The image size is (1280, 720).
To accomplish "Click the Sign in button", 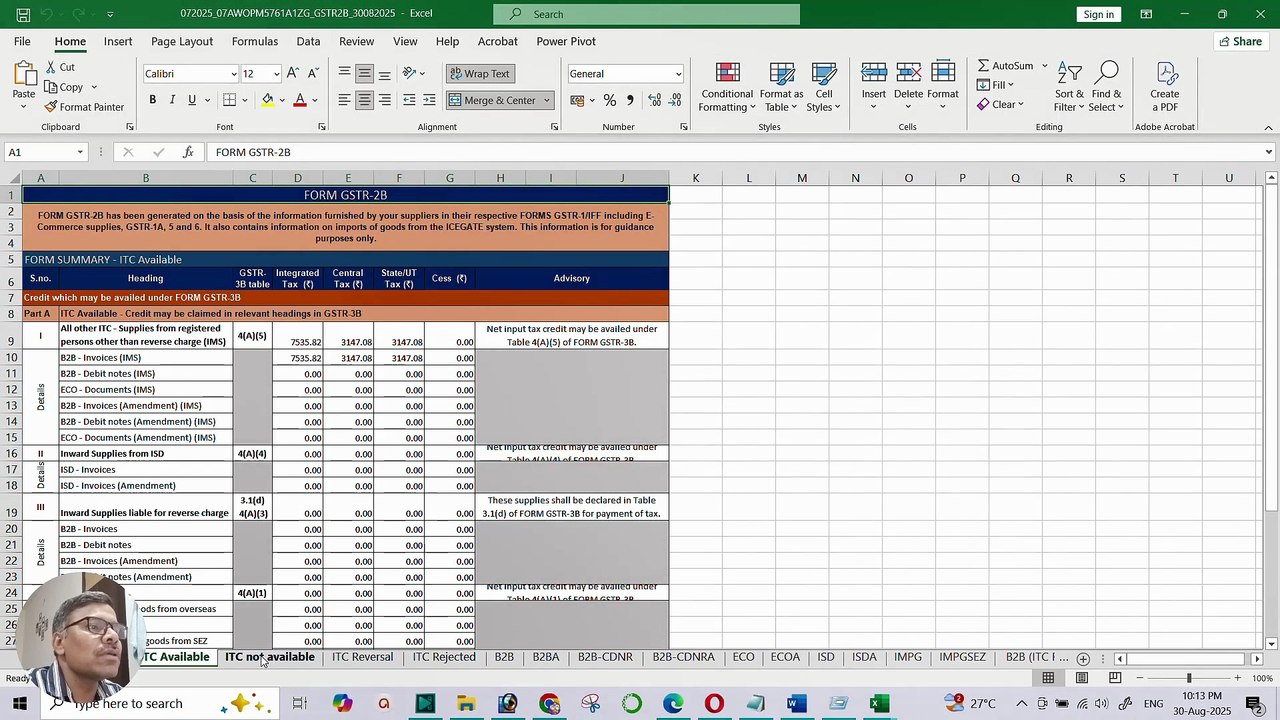I will click(1098, 14).
